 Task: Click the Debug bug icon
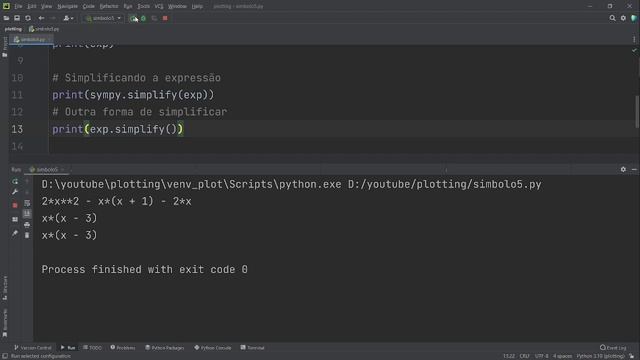143,18
